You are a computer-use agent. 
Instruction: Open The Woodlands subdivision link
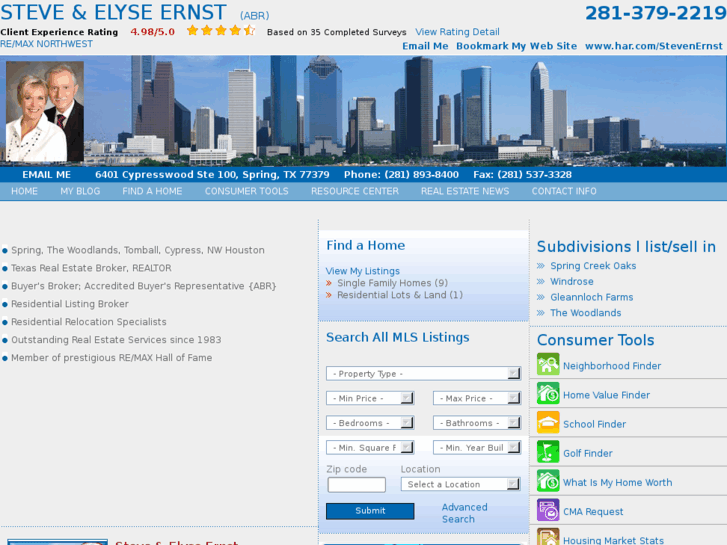click(586, 313)
